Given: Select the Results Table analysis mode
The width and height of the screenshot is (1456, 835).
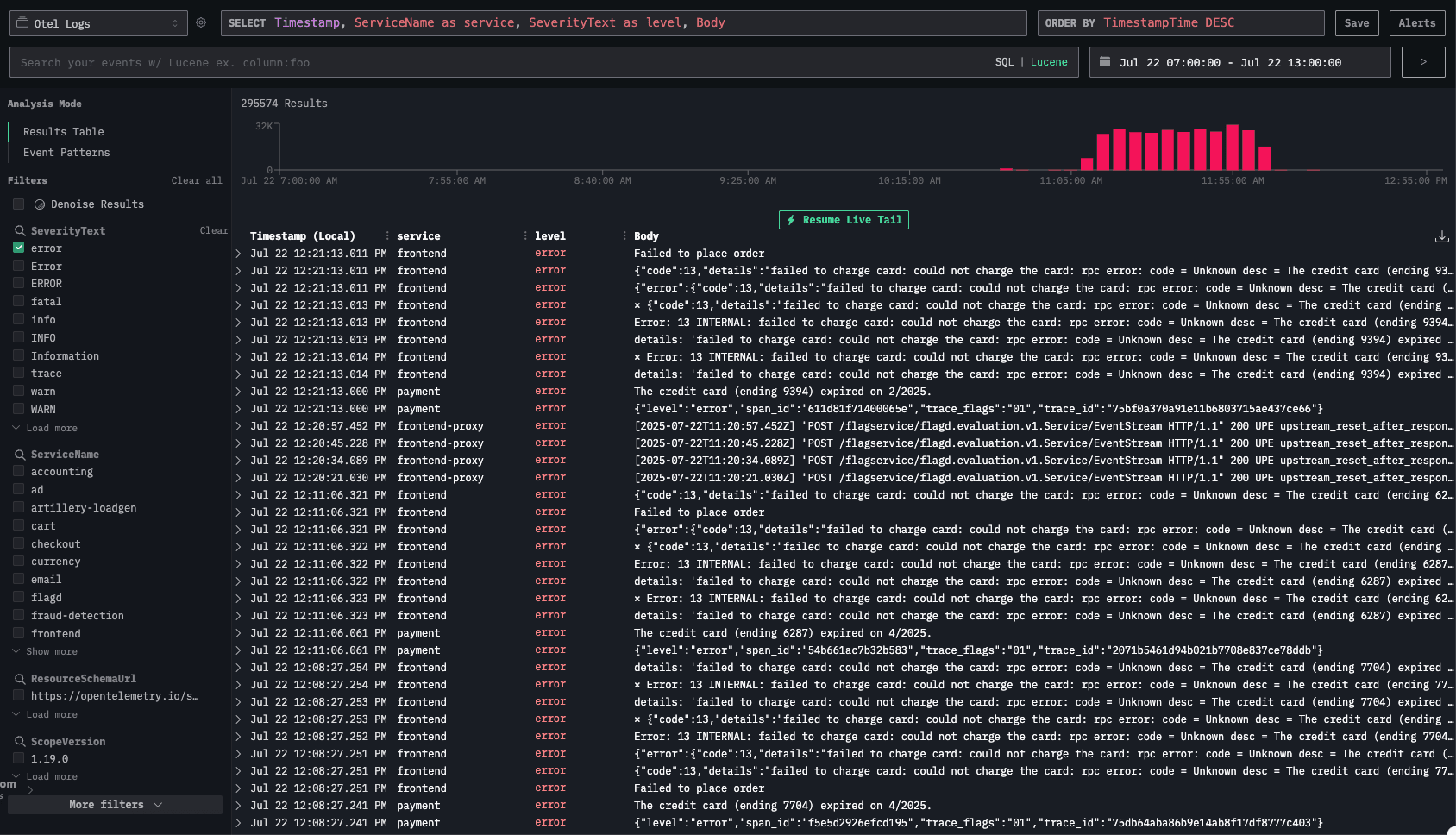Looking at the screenshot, I should click(63, 132).
